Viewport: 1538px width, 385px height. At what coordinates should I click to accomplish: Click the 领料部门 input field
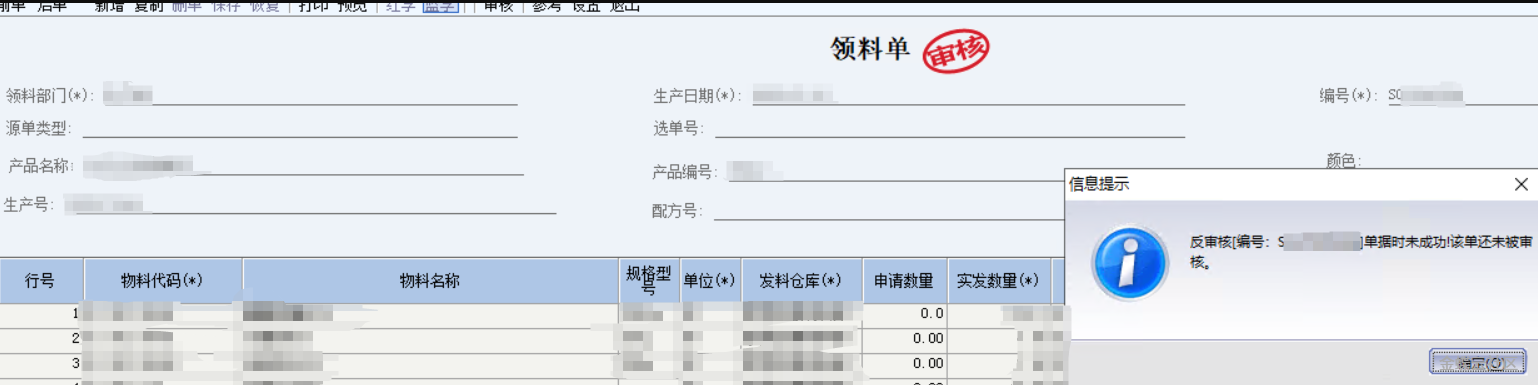coord(309,96)
